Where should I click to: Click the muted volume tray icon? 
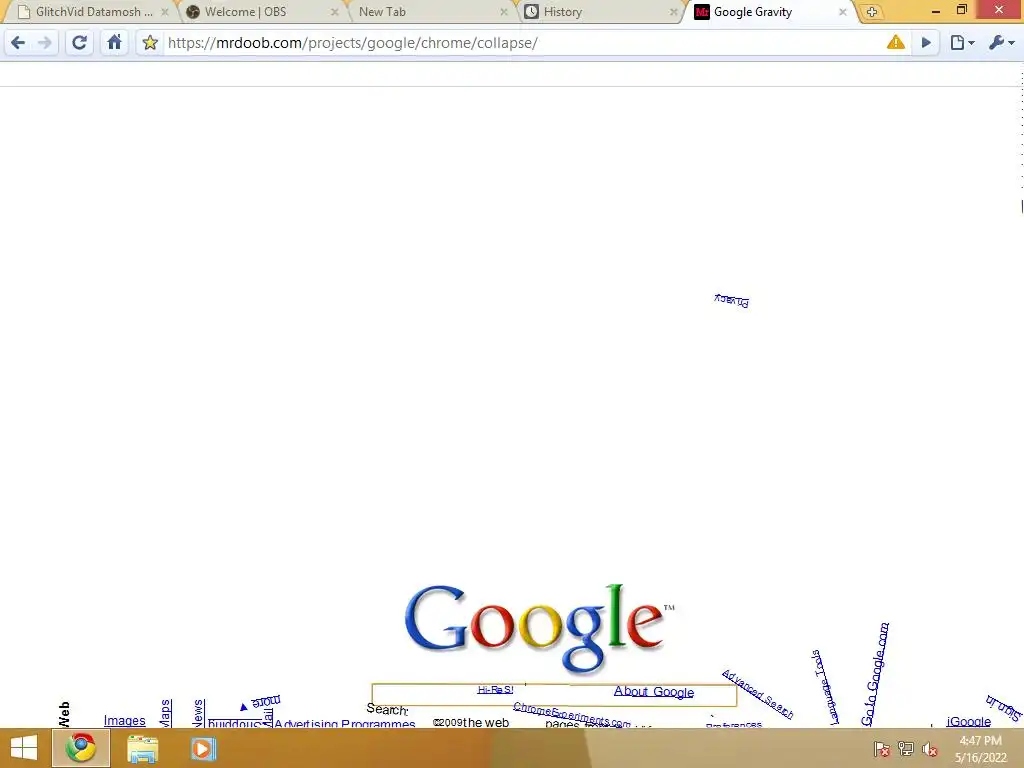(x=929, y=749)
